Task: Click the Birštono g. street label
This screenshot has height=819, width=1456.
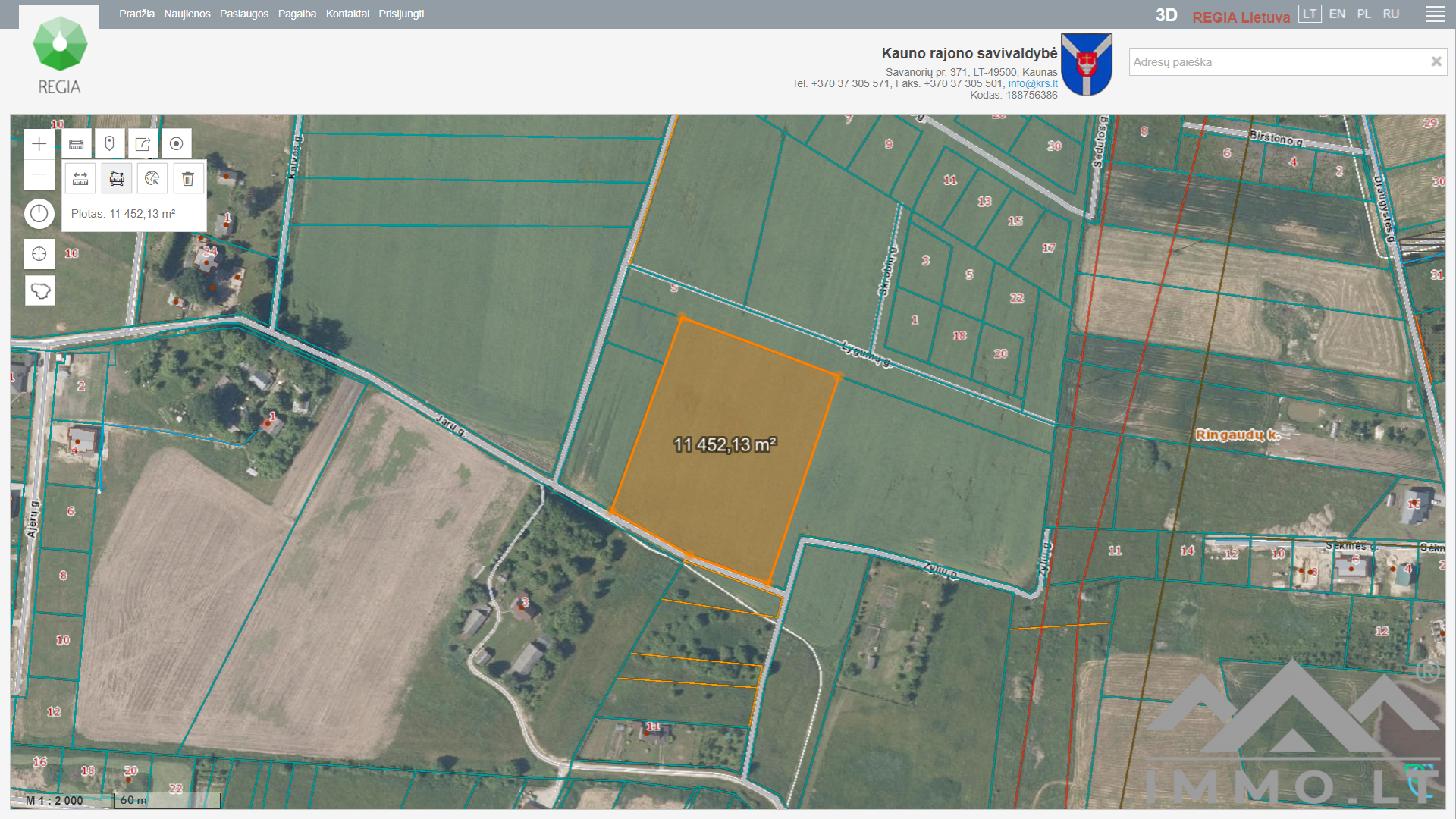Action: [1276, 138]
